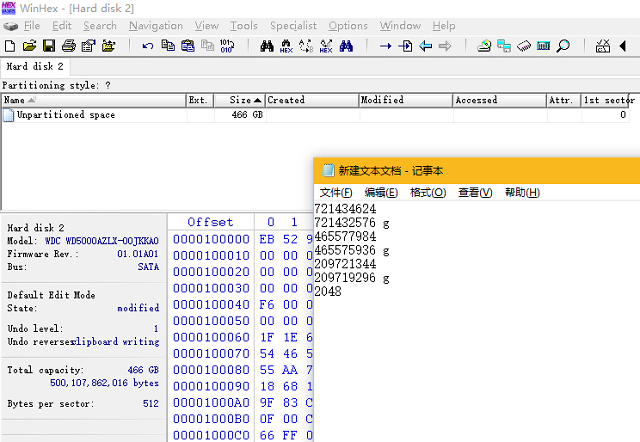Click the Open Disk toolbar icon

(484, 46)
